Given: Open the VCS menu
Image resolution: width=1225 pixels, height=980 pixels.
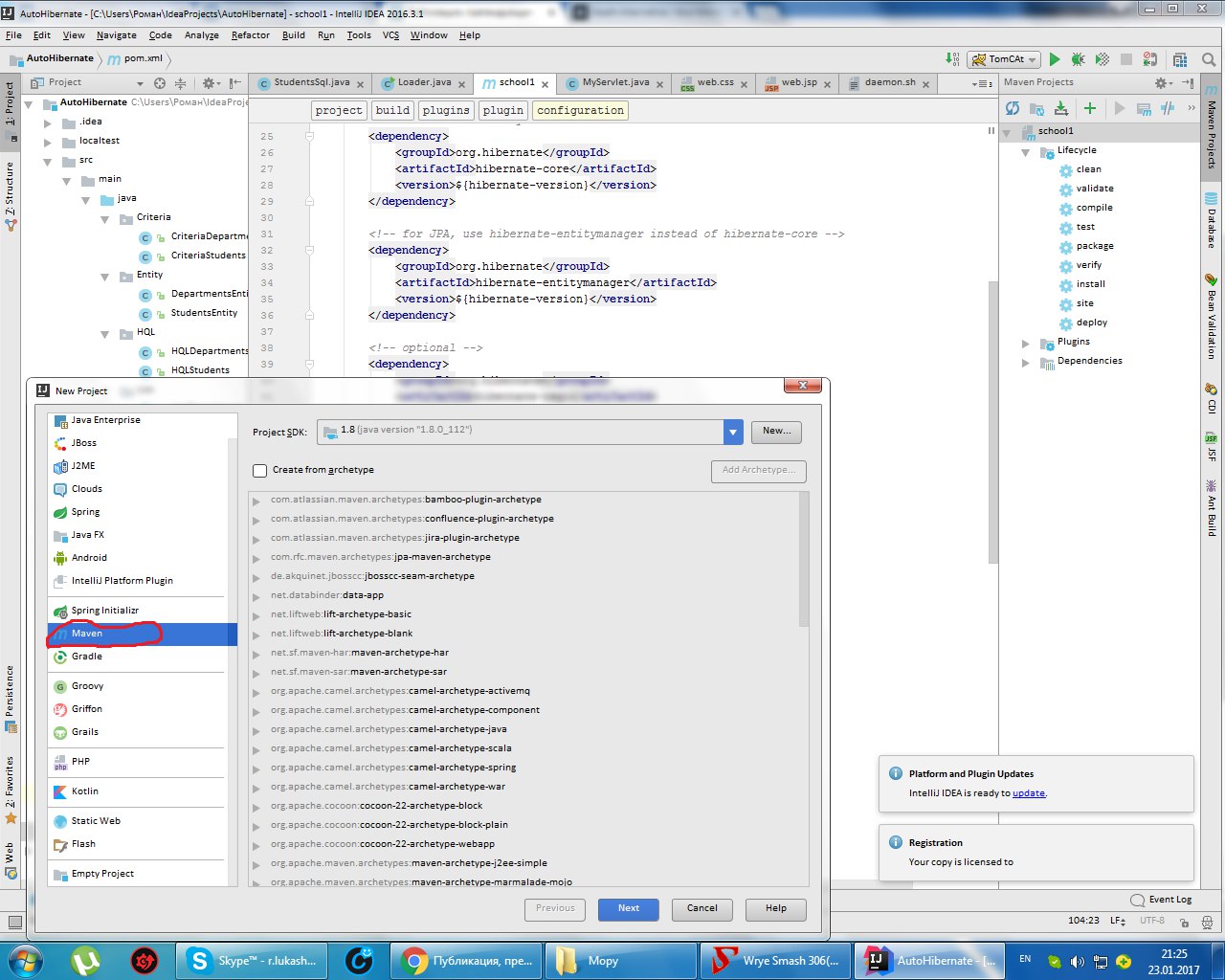Looking at the screenshot, I should pos(390,35).
